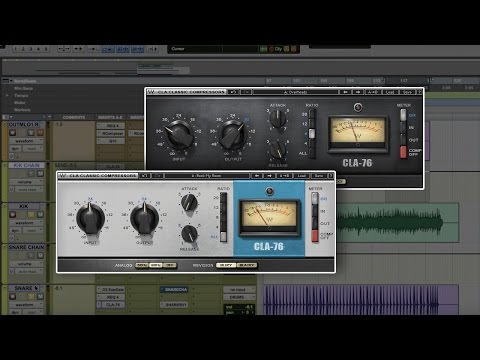Click record enable on KIK track
Viewport: 480px width, 360px height.
pyautogui.click(x=12, y=214)
